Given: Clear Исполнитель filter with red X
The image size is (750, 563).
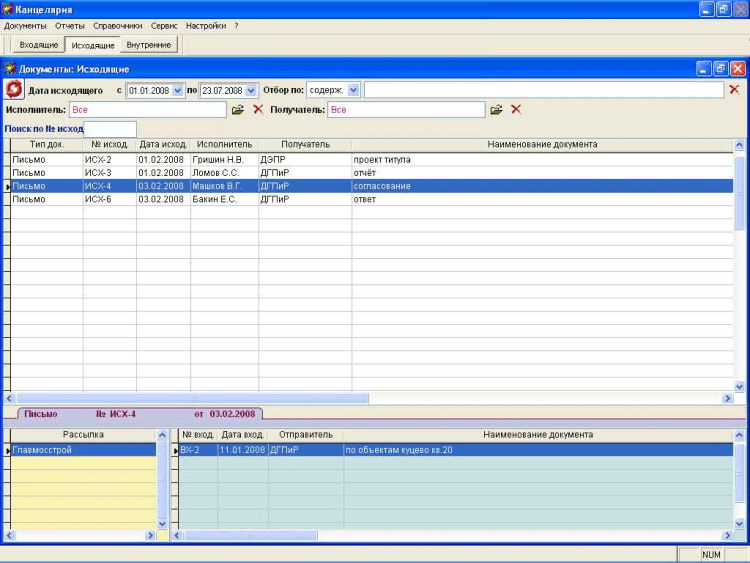Looking at the screenshot, I should [258, 109].
